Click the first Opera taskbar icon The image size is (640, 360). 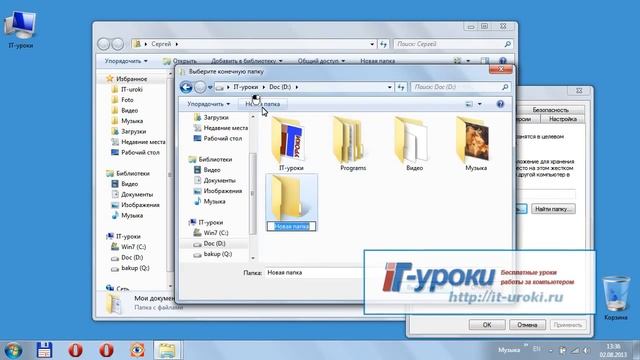pyautogui.click(x=75, y=350)
